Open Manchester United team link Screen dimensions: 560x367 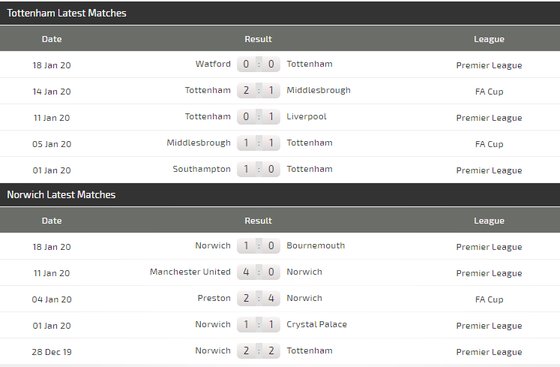190,272
